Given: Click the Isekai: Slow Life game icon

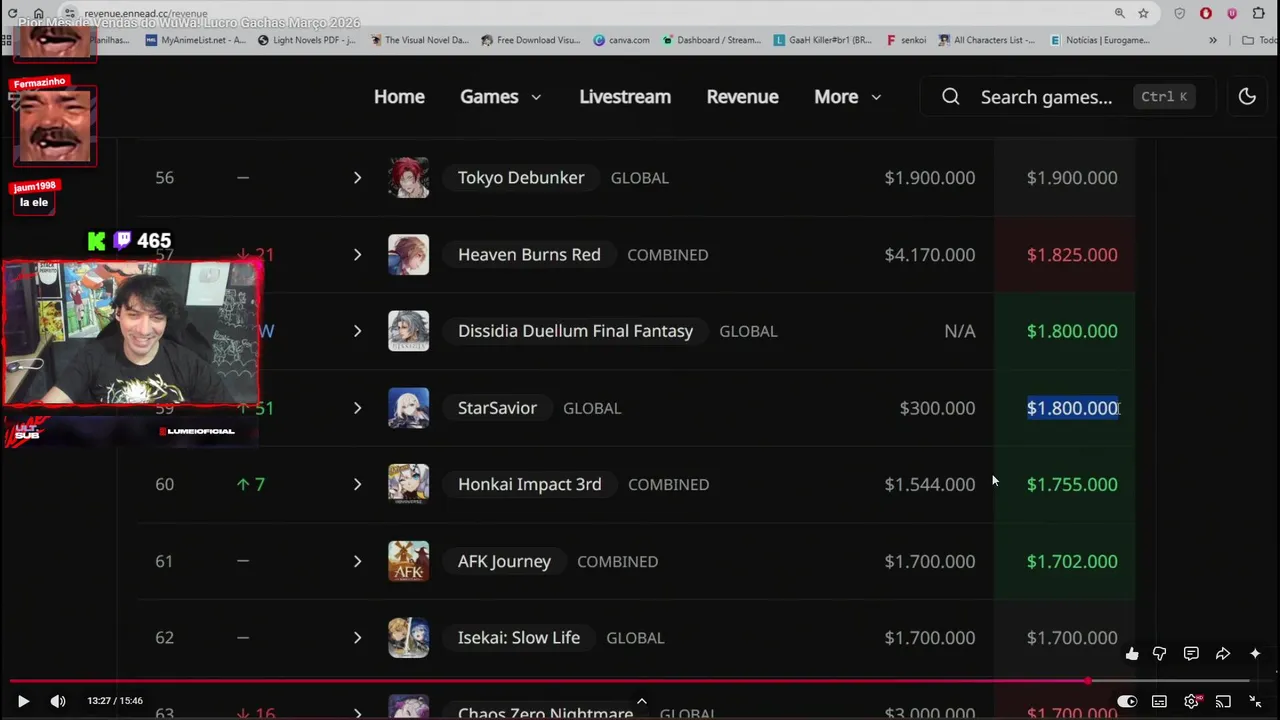Looking at the screenshot, I should click(408, 638).
